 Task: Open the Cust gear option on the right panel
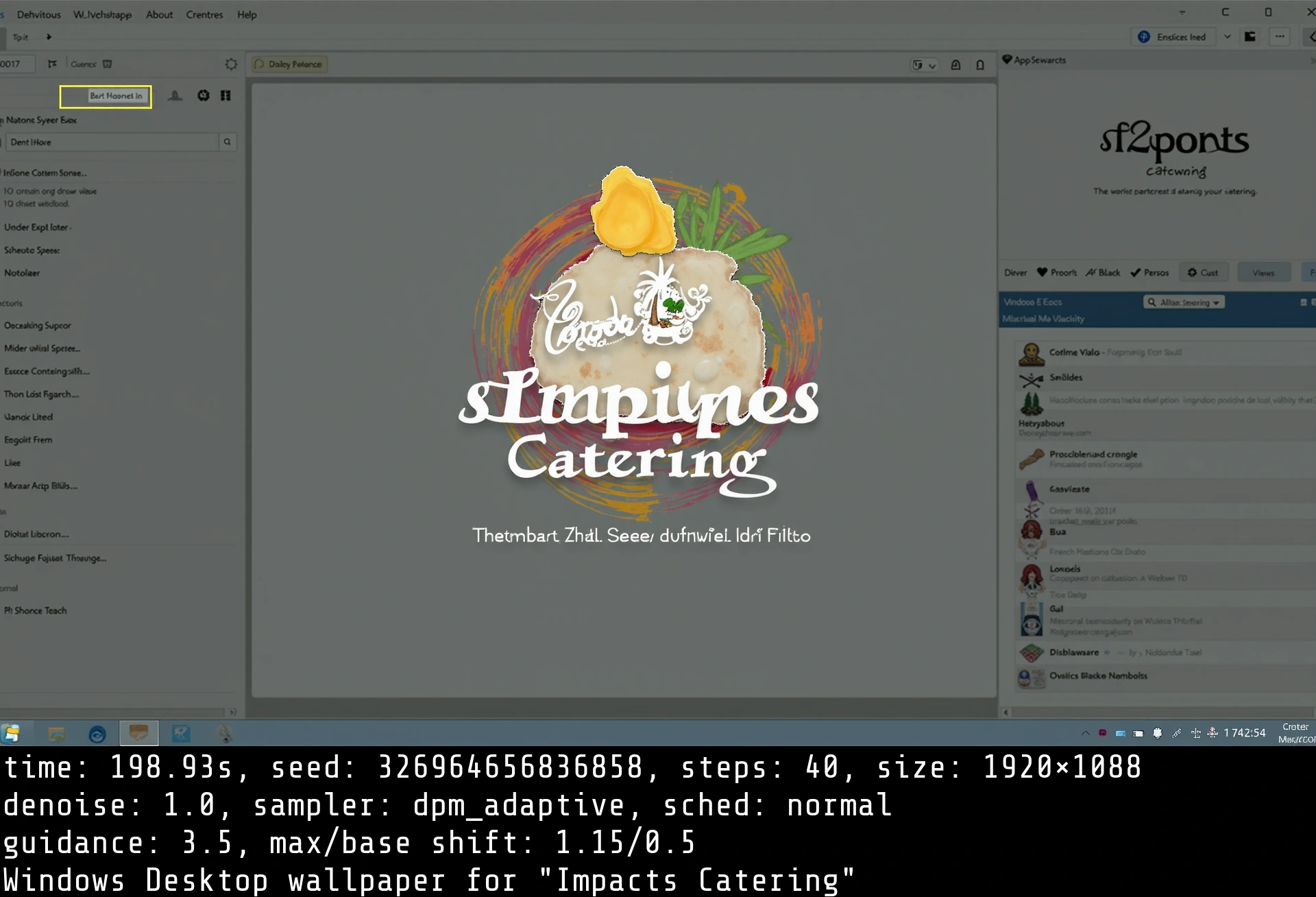pyautogui.click(x=1204, y=272)
